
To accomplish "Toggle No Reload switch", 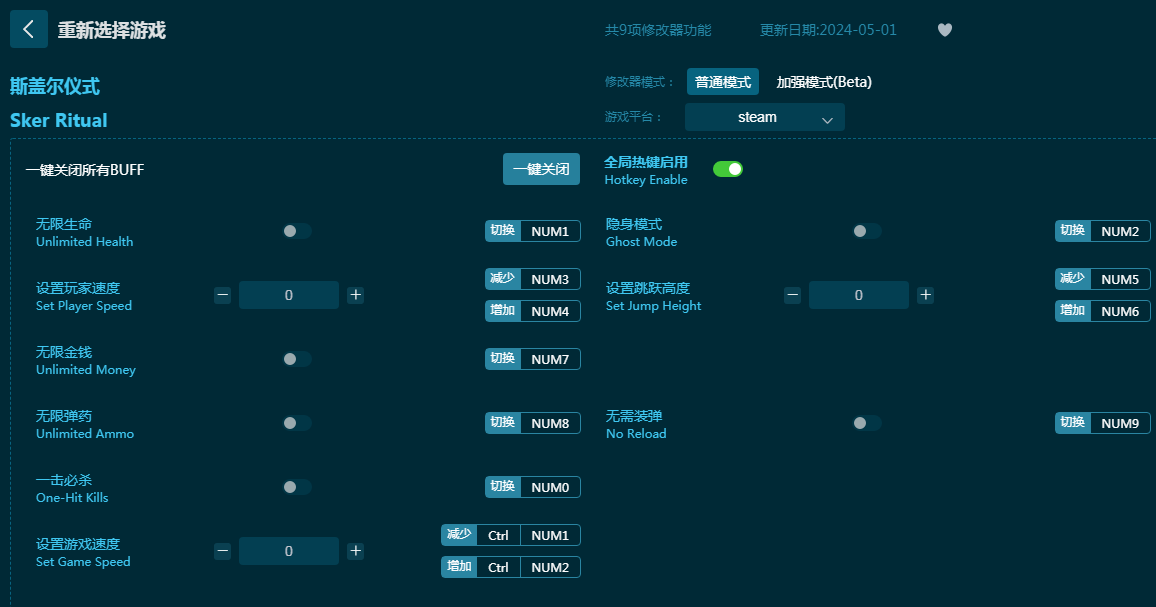I will (x=866, y=423).
